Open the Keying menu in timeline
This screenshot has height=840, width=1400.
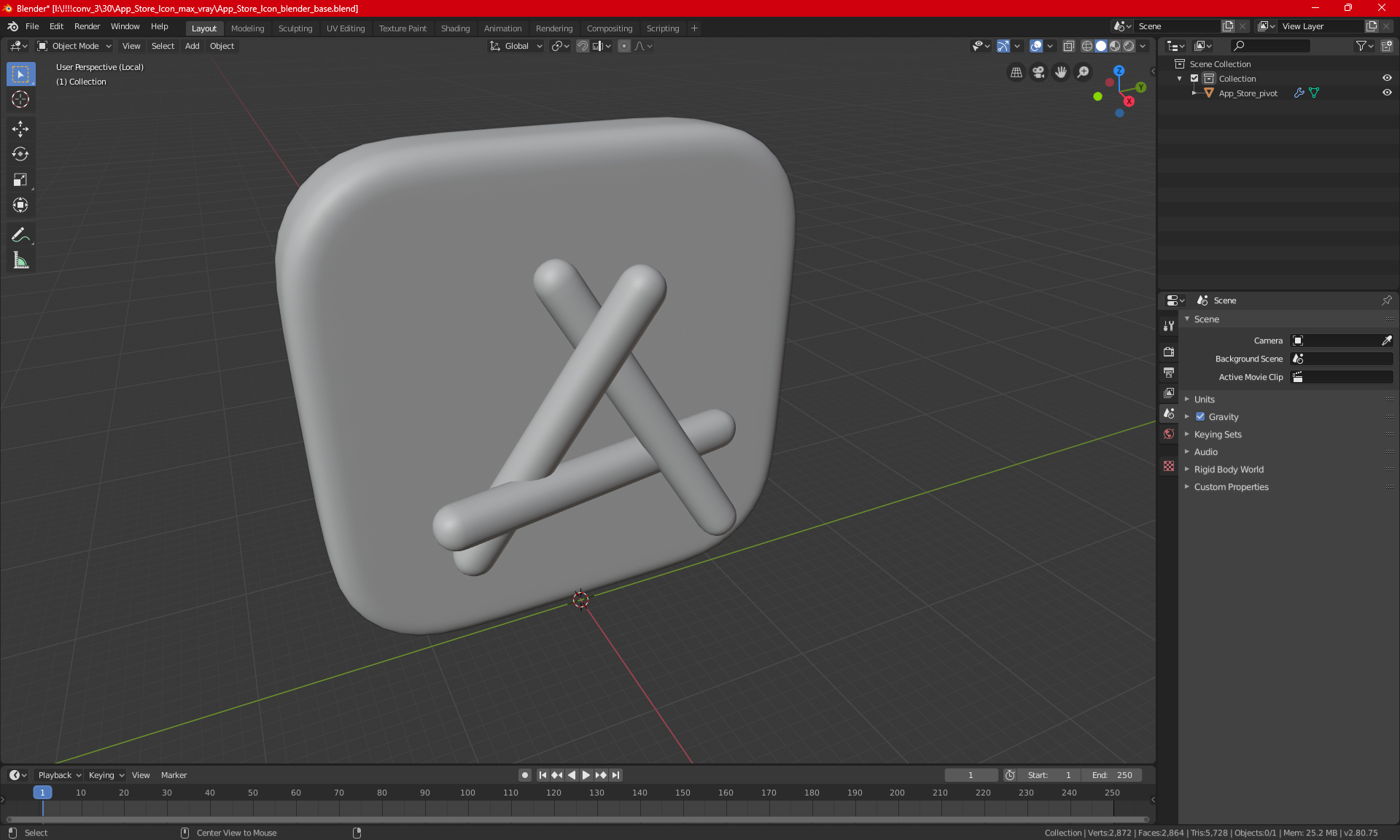[x=106, y=775]
